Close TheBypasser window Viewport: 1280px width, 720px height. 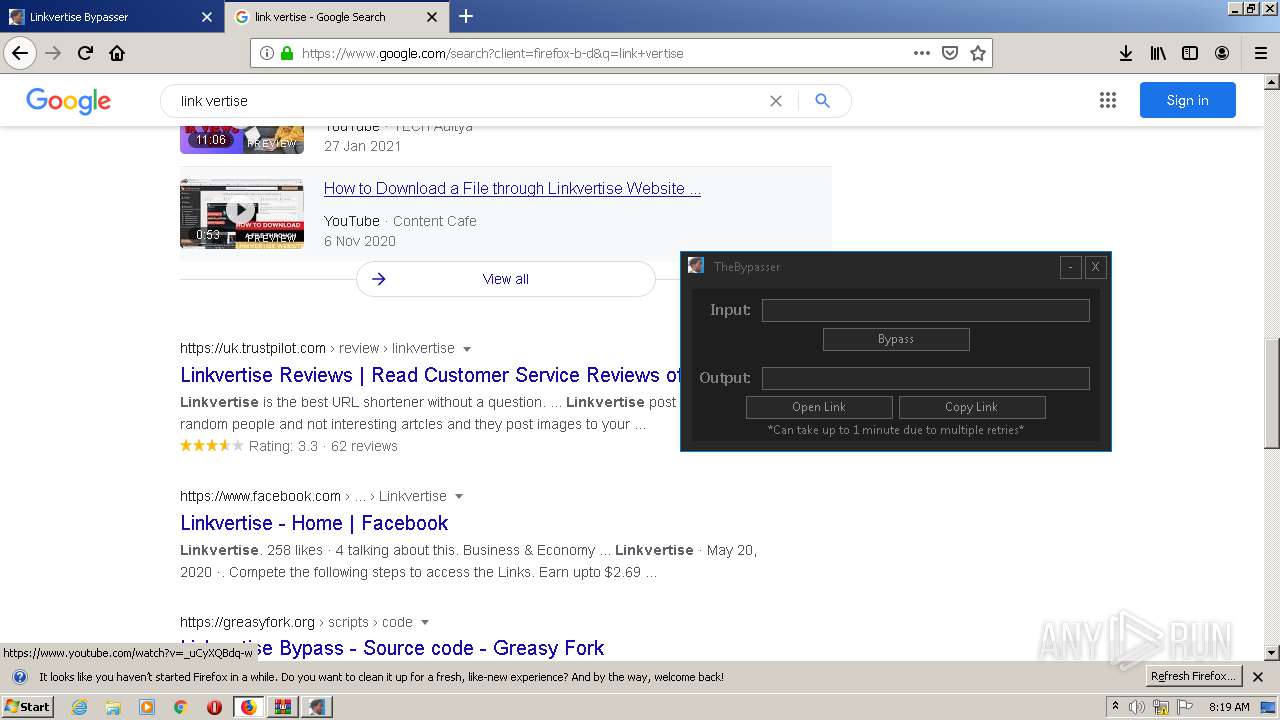coord(1095,267)
